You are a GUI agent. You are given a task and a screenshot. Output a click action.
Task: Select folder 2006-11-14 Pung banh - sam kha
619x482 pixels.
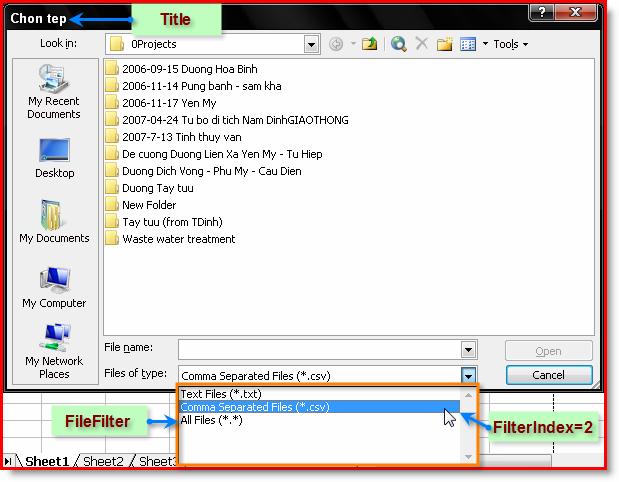pyautogui.click(x=193, y=86)
